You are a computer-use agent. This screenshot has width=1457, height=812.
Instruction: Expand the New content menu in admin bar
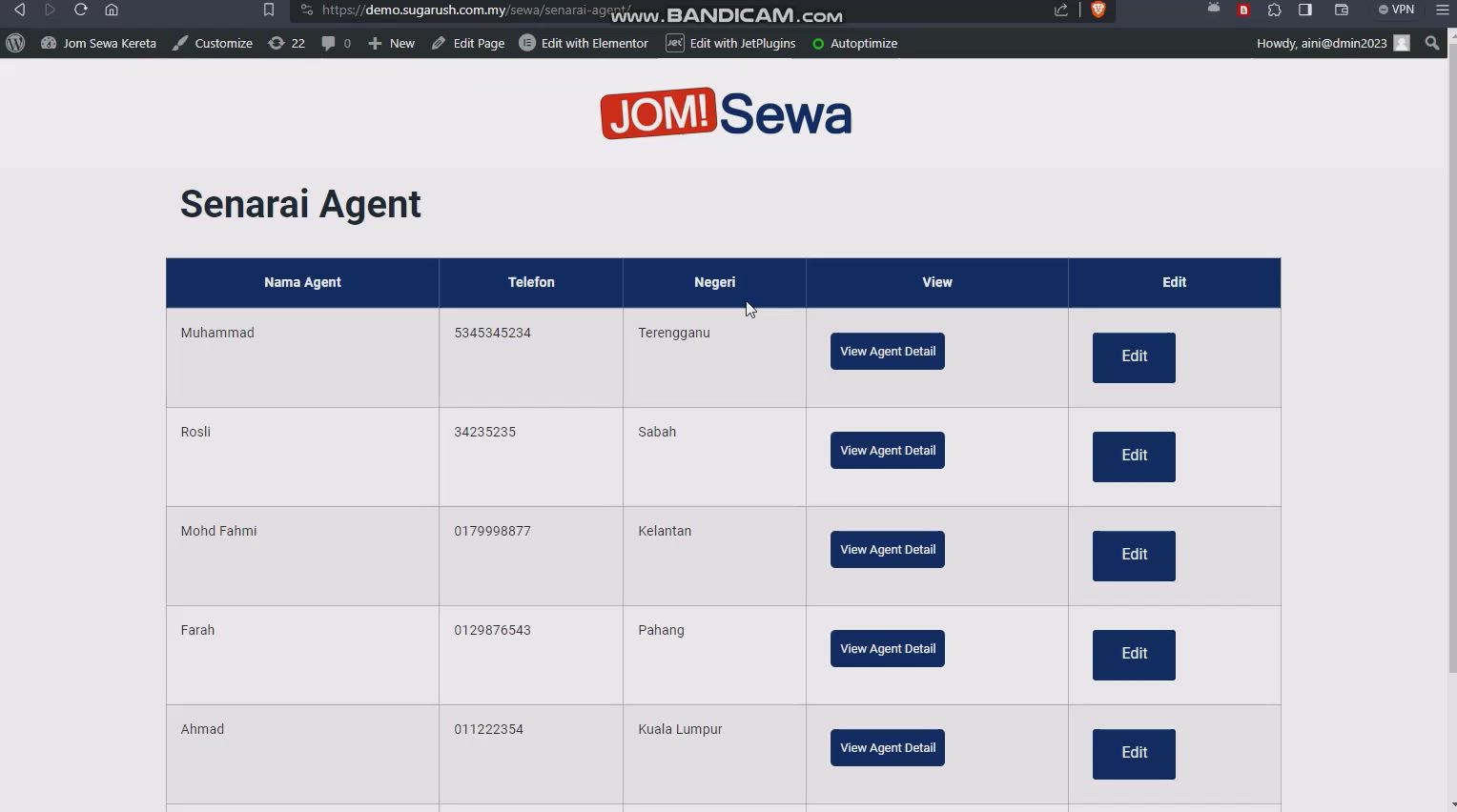click(x=392, y=44)
